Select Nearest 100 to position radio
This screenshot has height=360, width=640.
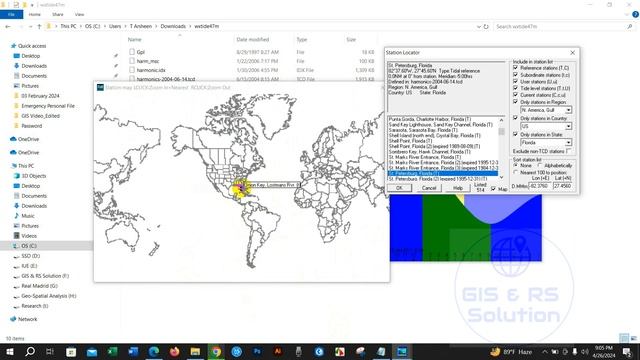coord(516,172)
